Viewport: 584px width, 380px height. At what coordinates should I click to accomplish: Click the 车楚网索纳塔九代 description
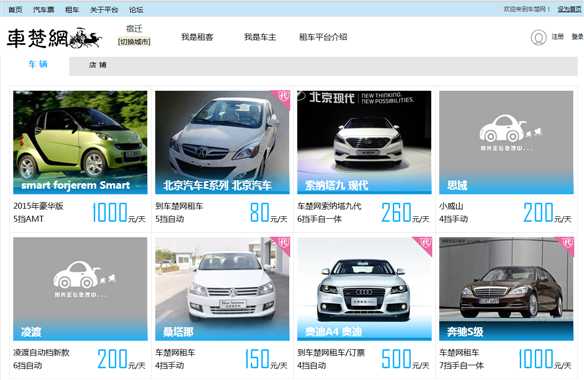coord(329,206)
